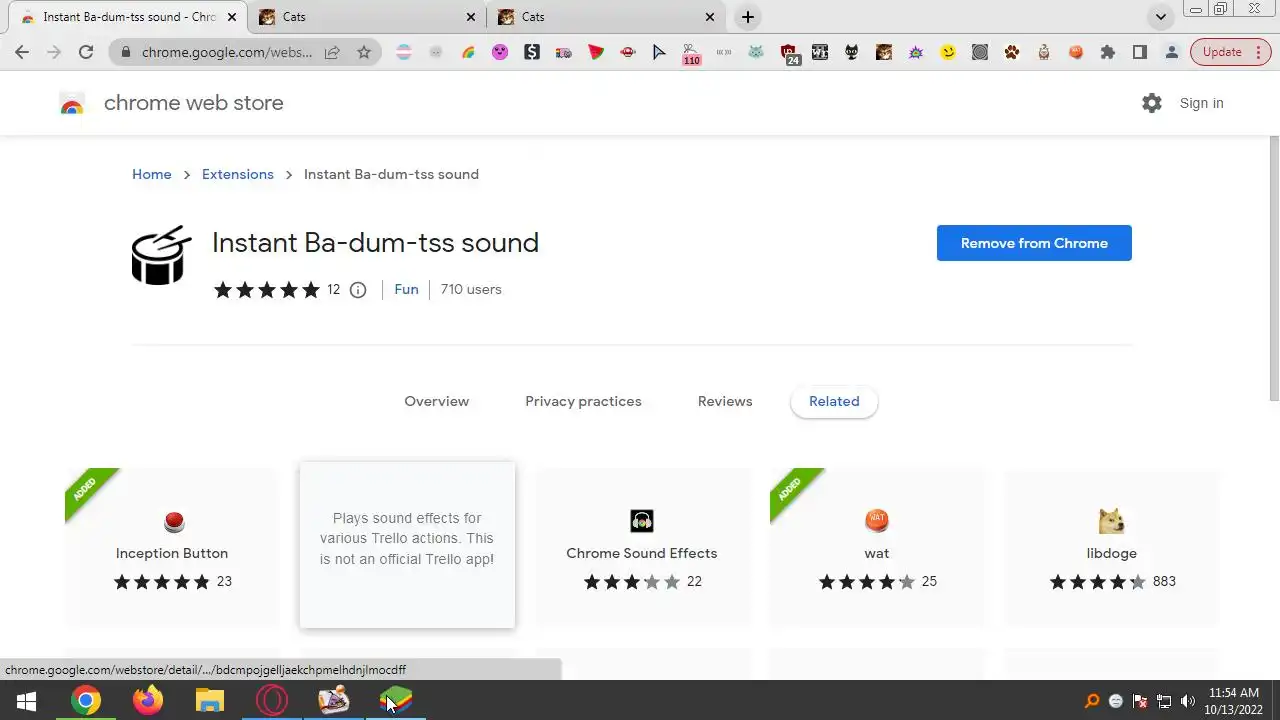
Task: Click the drum icon for Instant Ba-dum-tss sound
Action: click(161, 255)
